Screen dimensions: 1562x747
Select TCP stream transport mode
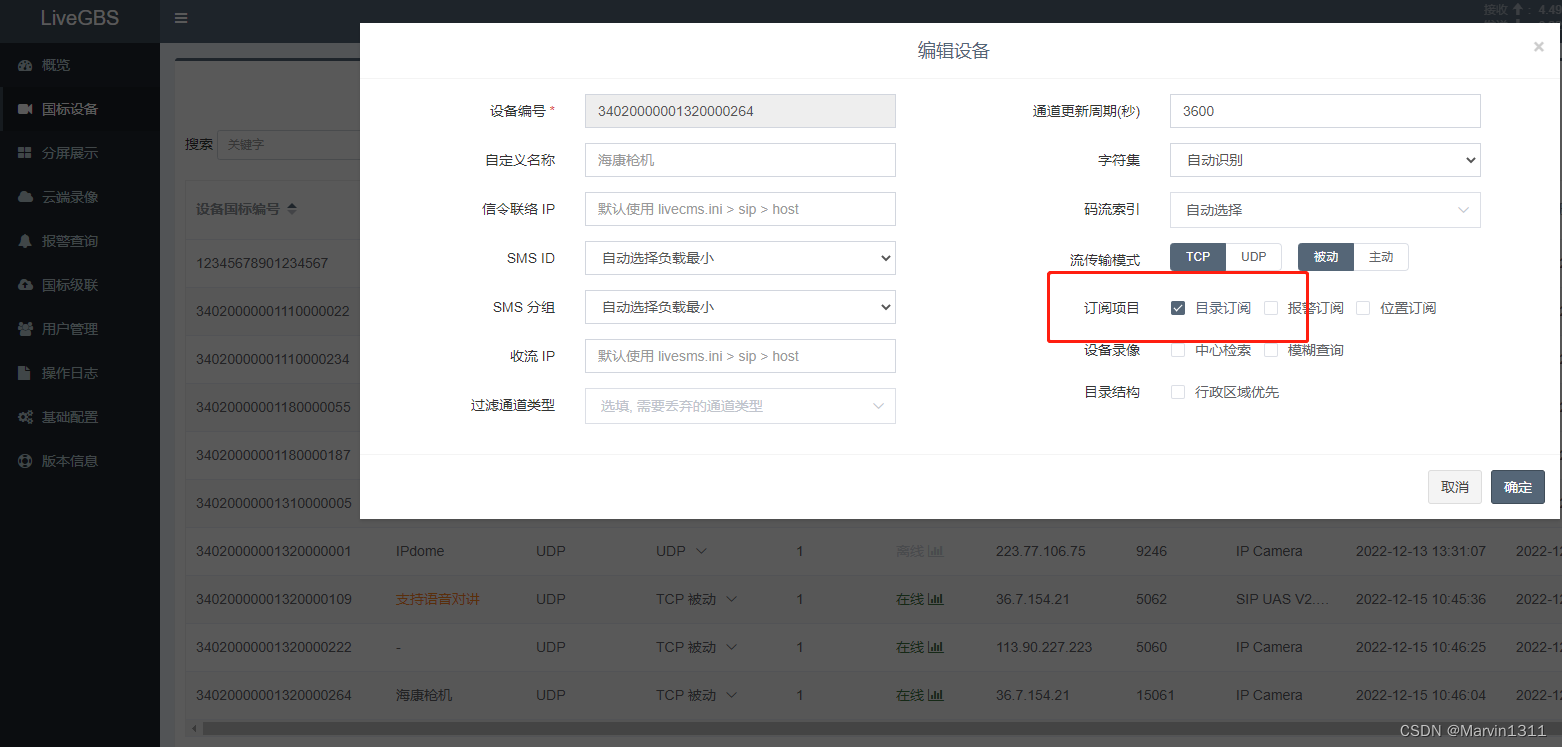tap(1198, 257)
